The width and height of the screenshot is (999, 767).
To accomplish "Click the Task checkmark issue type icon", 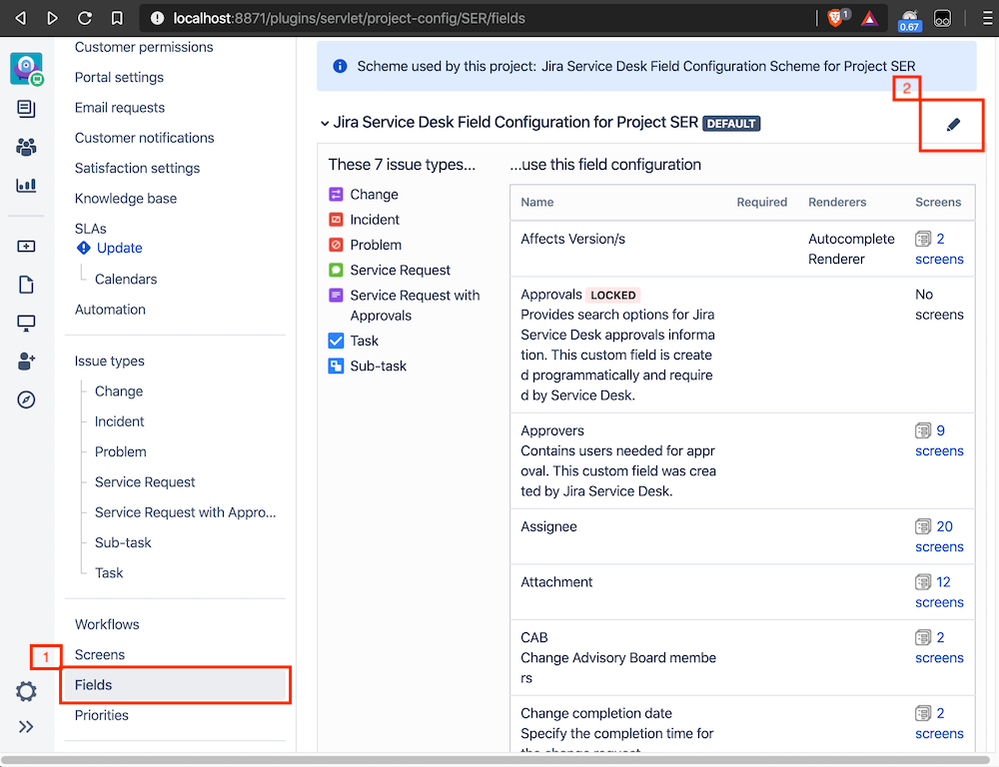I will [336, 341].
